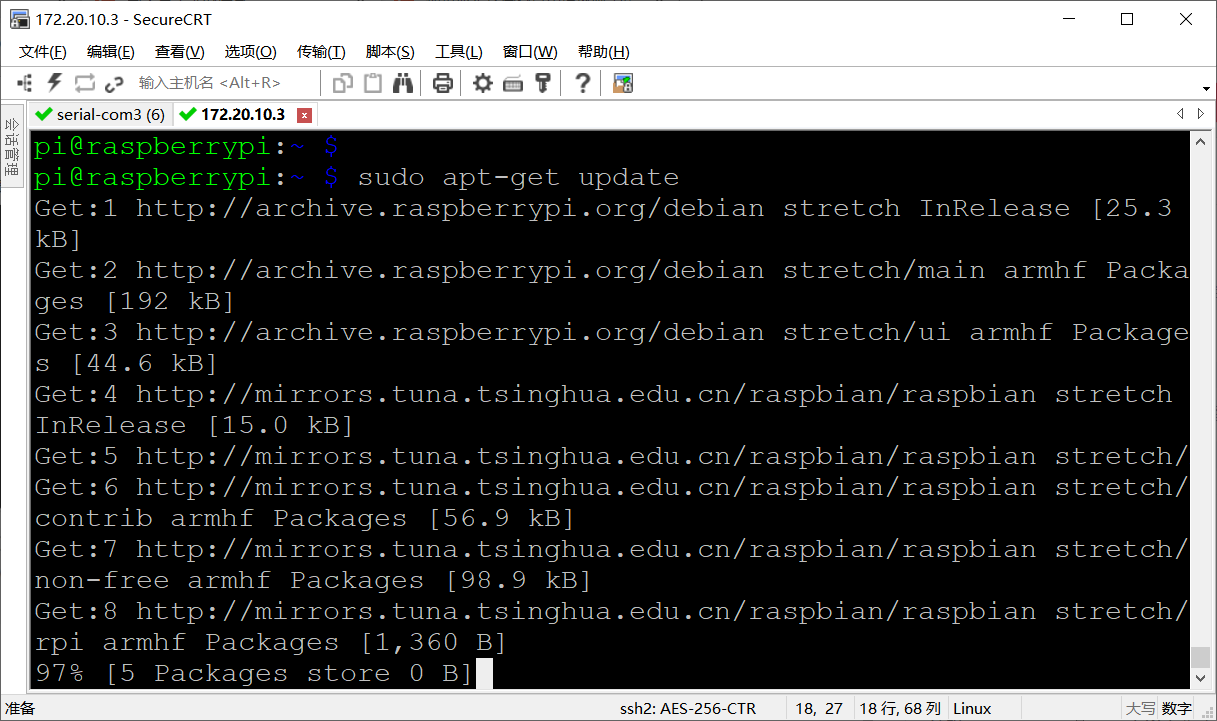Maximize the SecureCRT window
This screenshot has width=1217, height=721.
pyautogui.click(x=1127, y=19)
